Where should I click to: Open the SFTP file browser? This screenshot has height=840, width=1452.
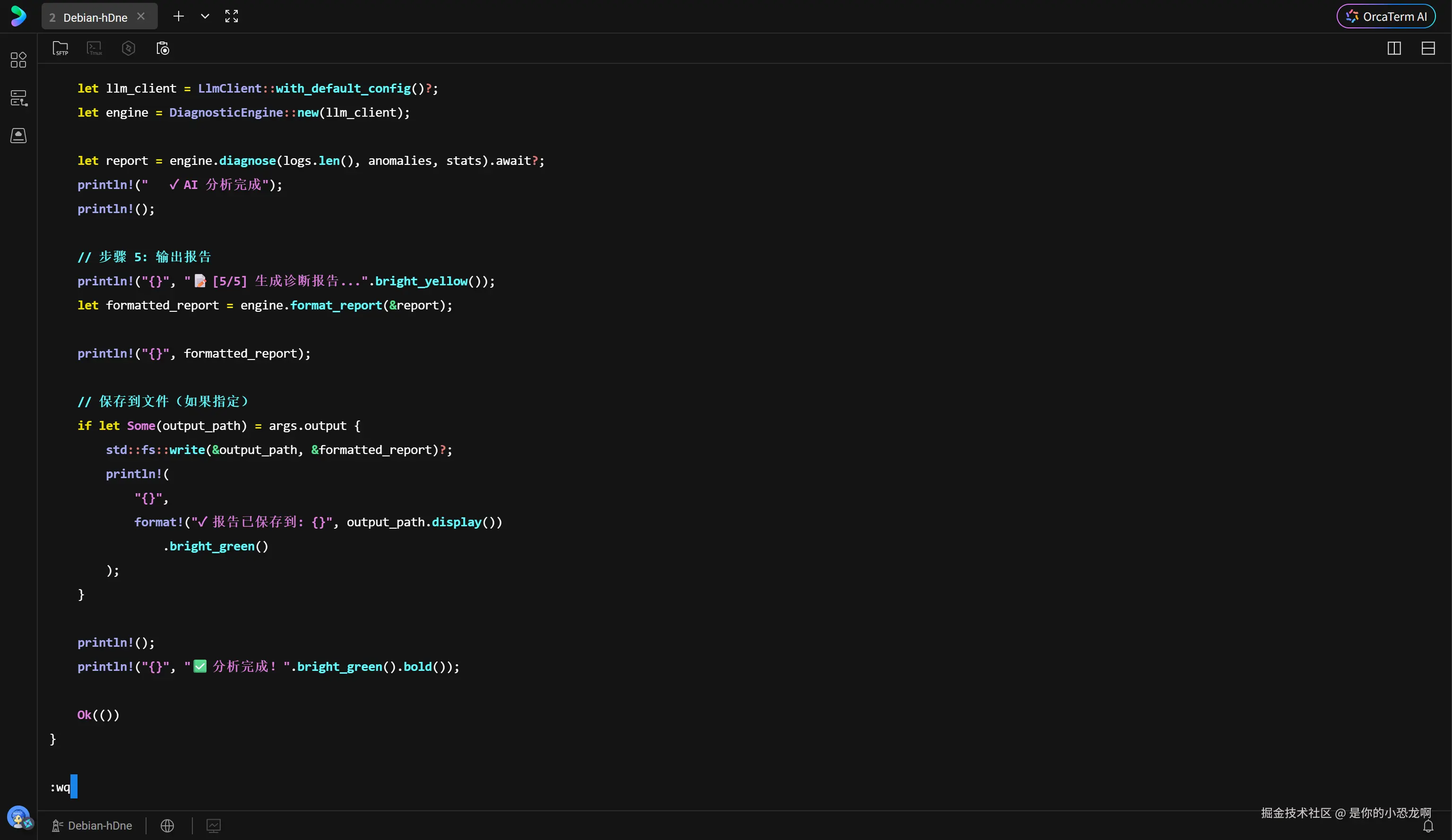pyautogui.click(x=60, y=48)
